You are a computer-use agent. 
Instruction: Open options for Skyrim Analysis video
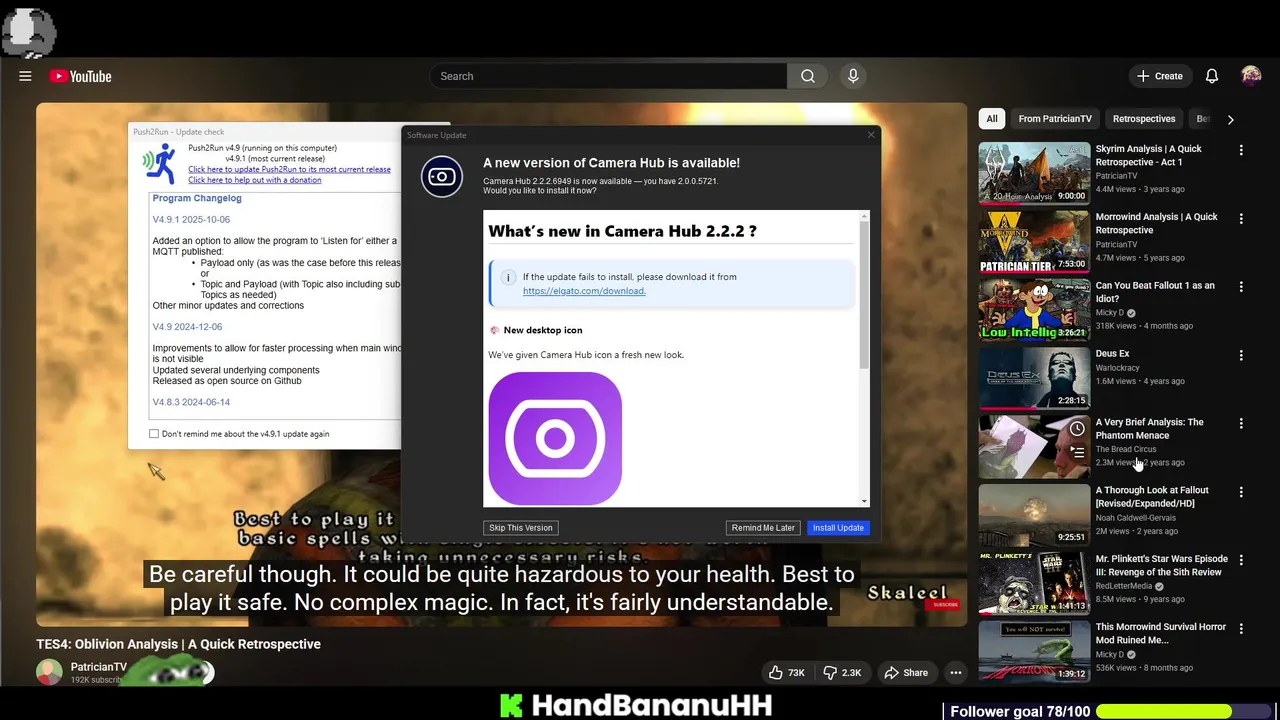[x=1241, y=150]
